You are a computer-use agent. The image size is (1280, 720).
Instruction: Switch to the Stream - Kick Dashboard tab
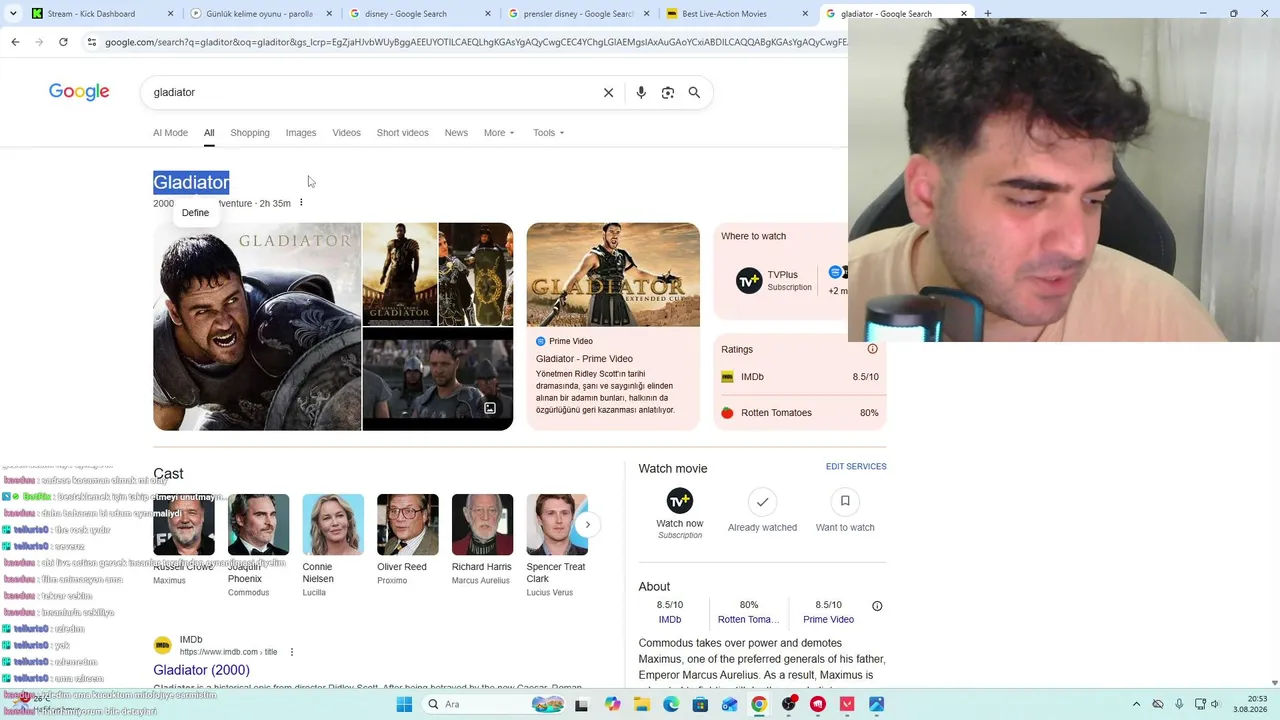(x=102, y=14)
